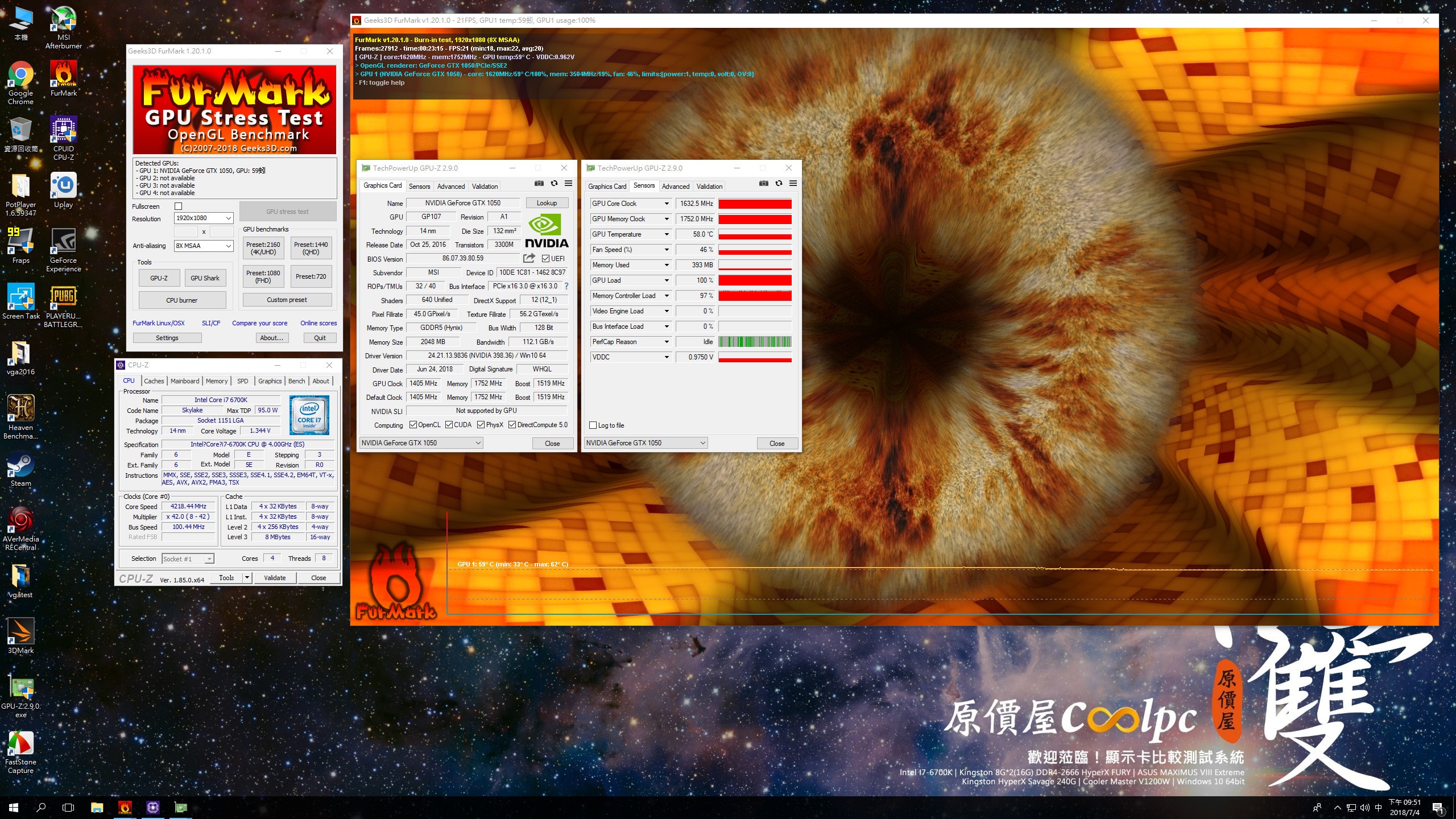The image size is (1456, 819).
Task: Open 3DMark desktop shortcut
Action: (x=20, y=636)
